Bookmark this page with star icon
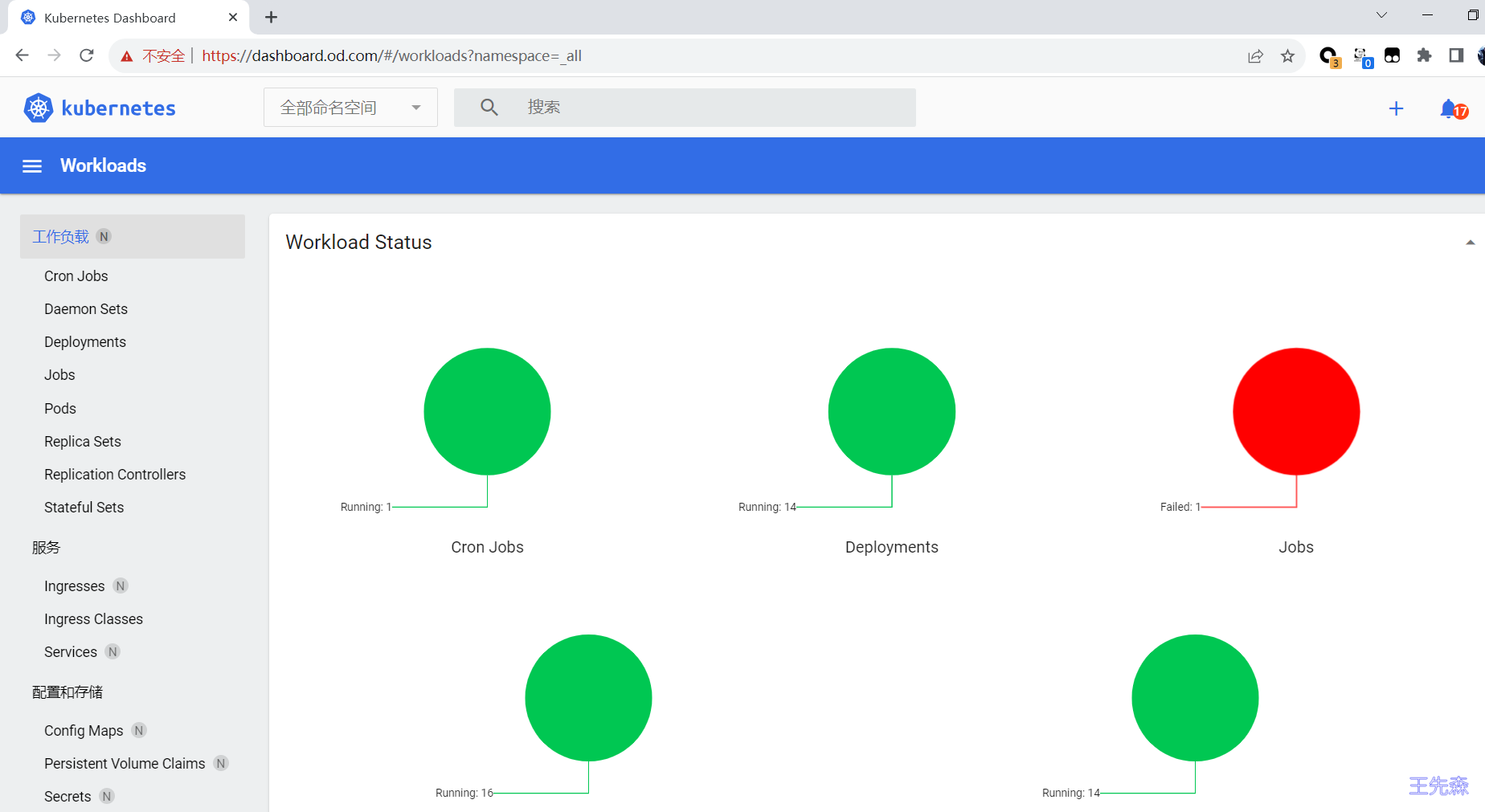Viewport: 1485px width, 812px height. [x=1287, y=55]
